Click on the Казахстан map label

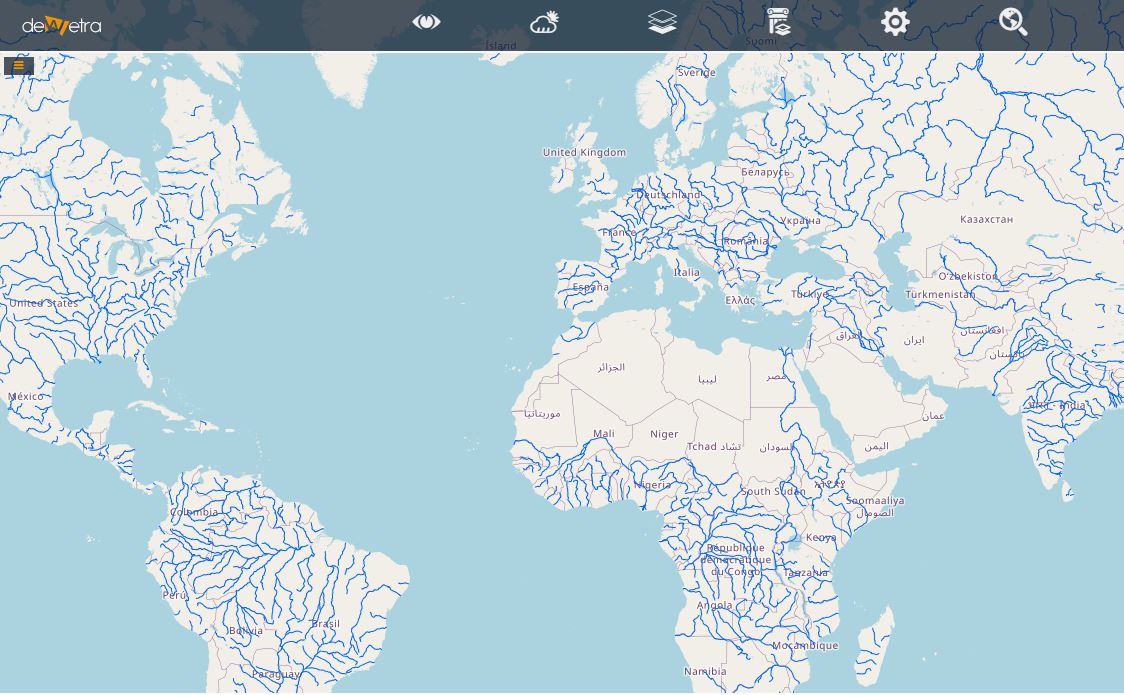(x=986, y=219)
